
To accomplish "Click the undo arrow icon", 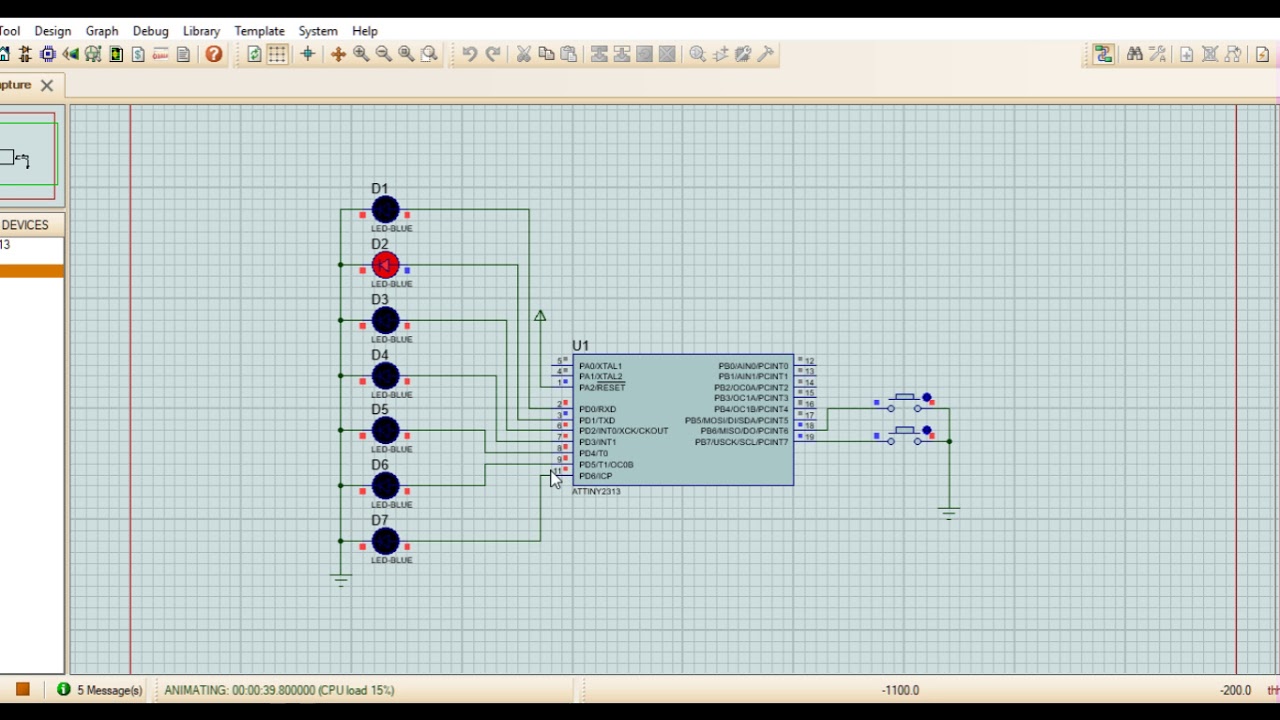I will point(469,54).
